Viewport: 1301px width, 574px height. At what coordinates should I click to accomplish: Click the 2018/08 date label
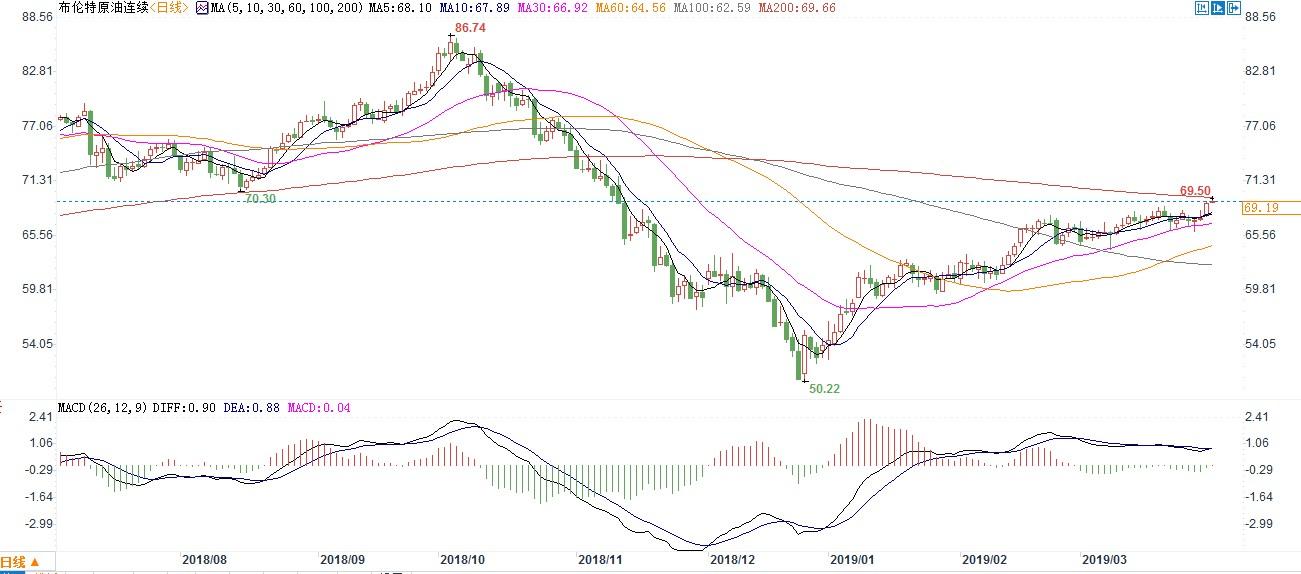coord(204,561)
